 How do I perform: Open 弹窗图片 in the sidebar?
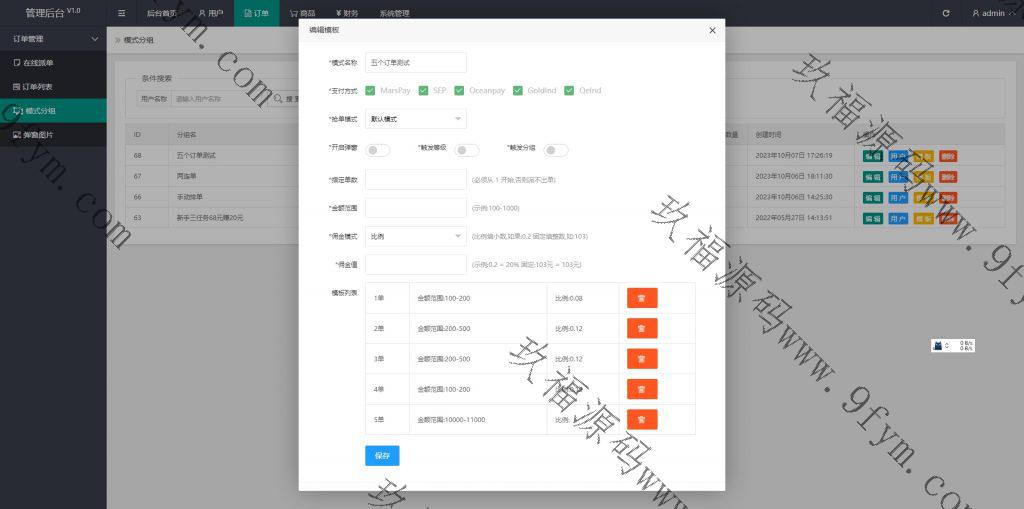point(38,134)
